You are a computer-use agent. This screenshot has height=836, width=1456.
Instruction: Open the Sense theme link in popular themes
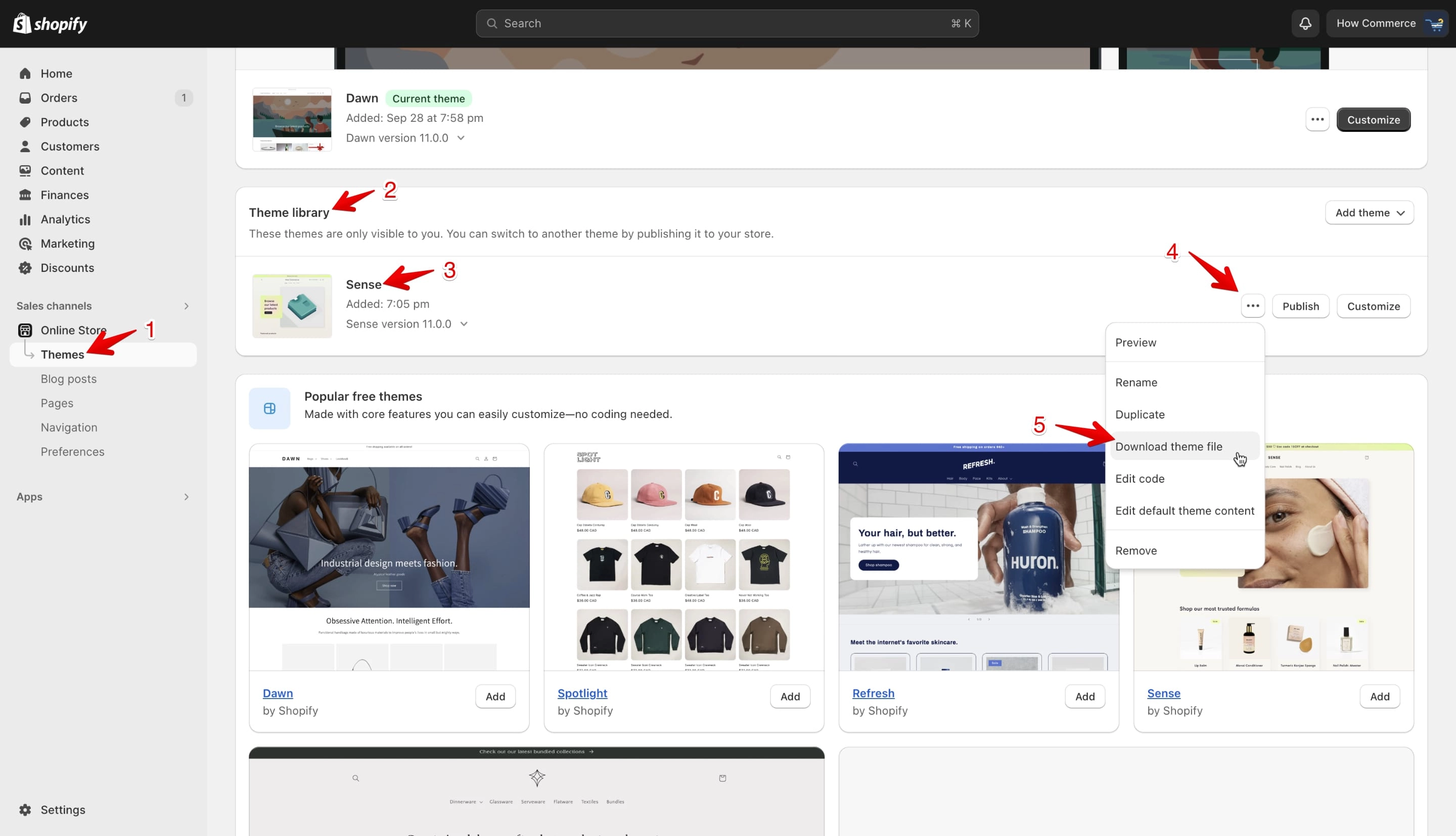pyautogui.click(x=1163, y=693)
